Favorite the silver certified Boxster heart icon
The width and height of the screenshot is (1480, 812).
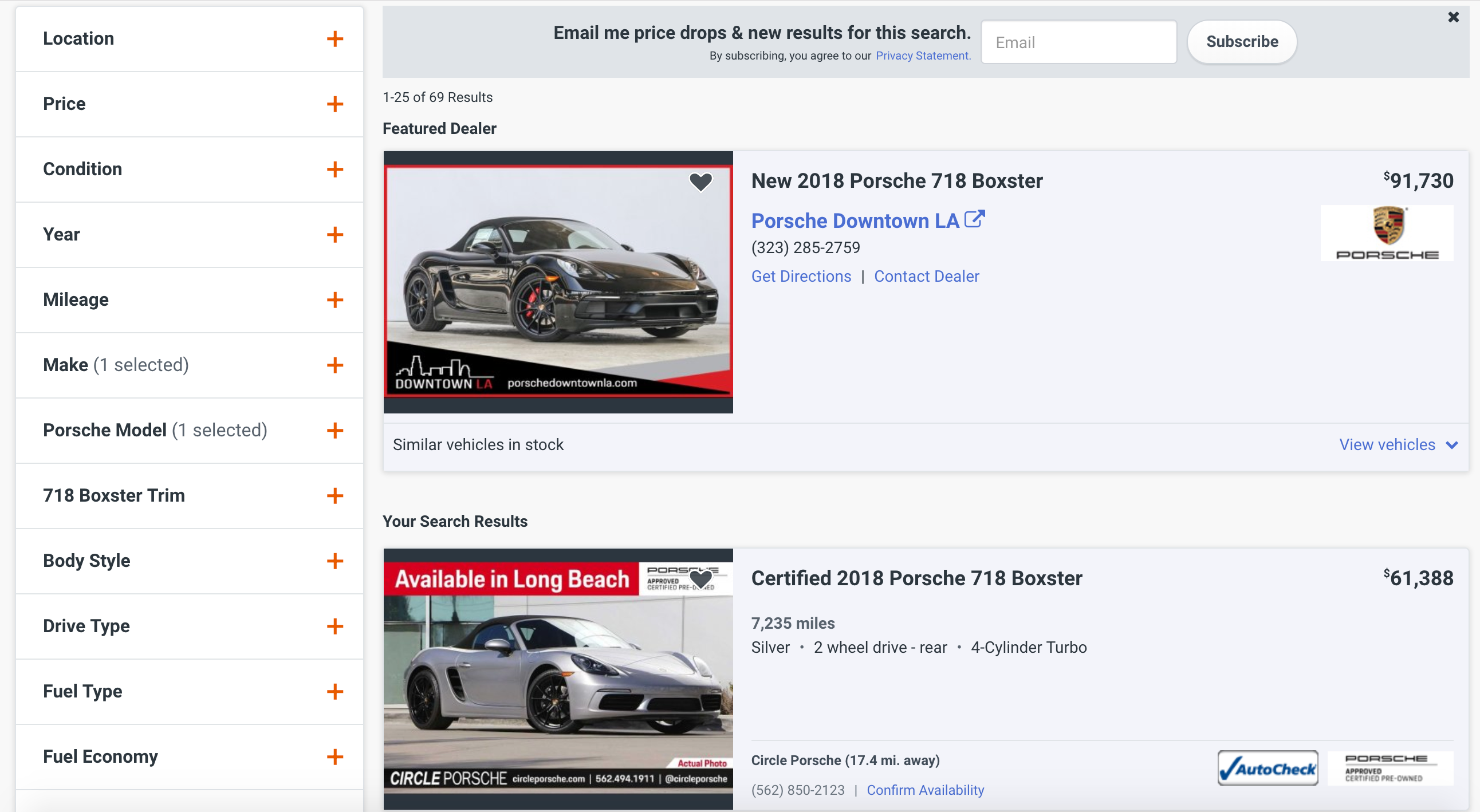click(700, 580)
